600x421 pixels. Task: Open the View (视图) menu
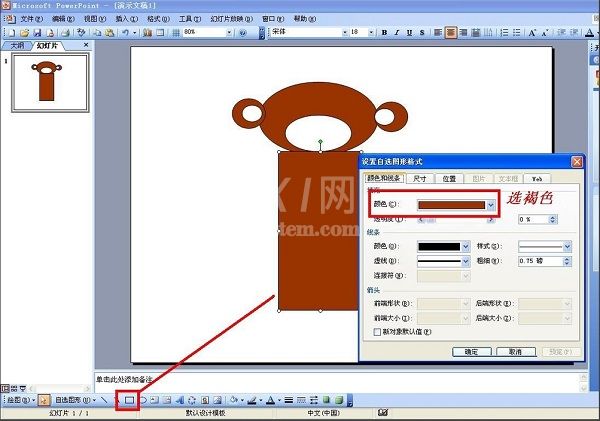95,19
